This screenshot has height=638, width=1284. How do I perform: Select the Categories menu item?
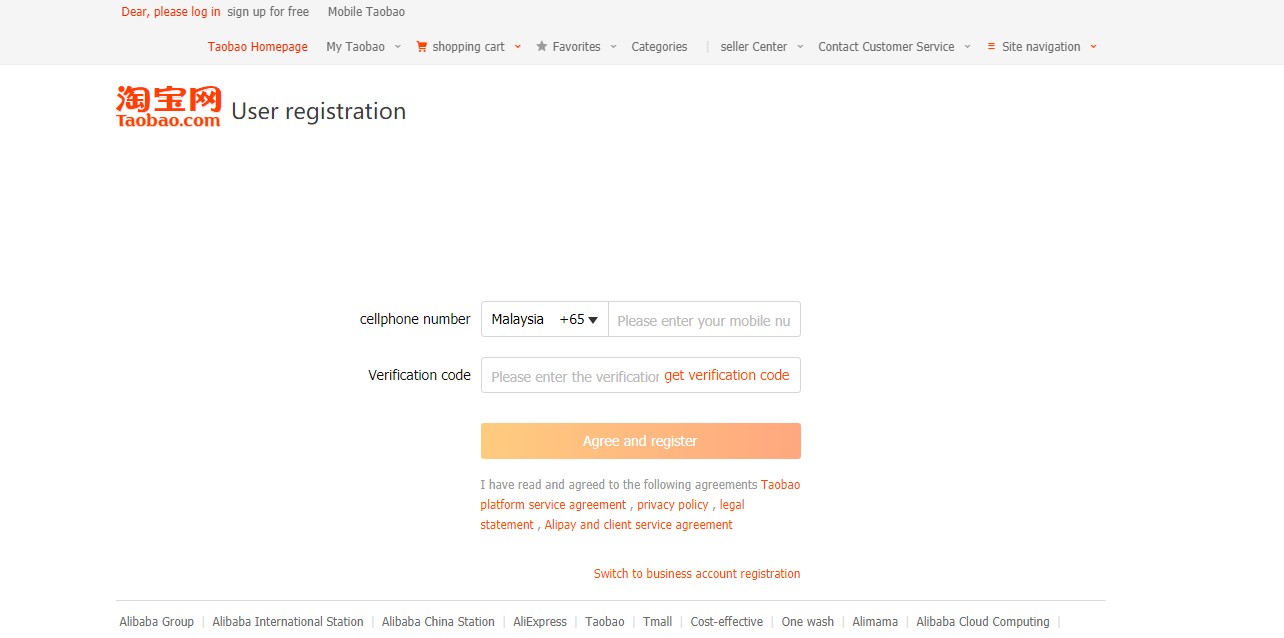coord(658,46)
